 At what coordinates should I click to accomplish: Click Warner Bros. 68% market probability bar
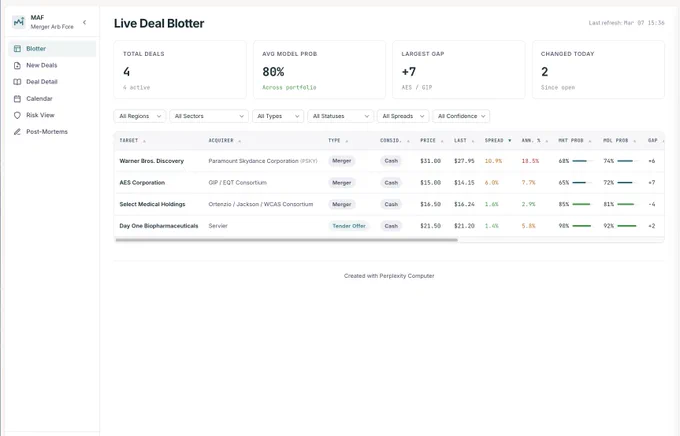click(582, 161)
